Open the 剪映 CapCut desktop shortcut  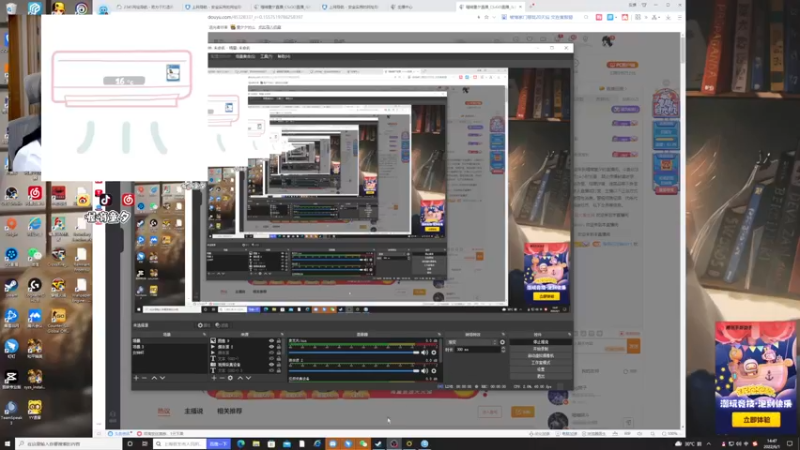point(11,380)
